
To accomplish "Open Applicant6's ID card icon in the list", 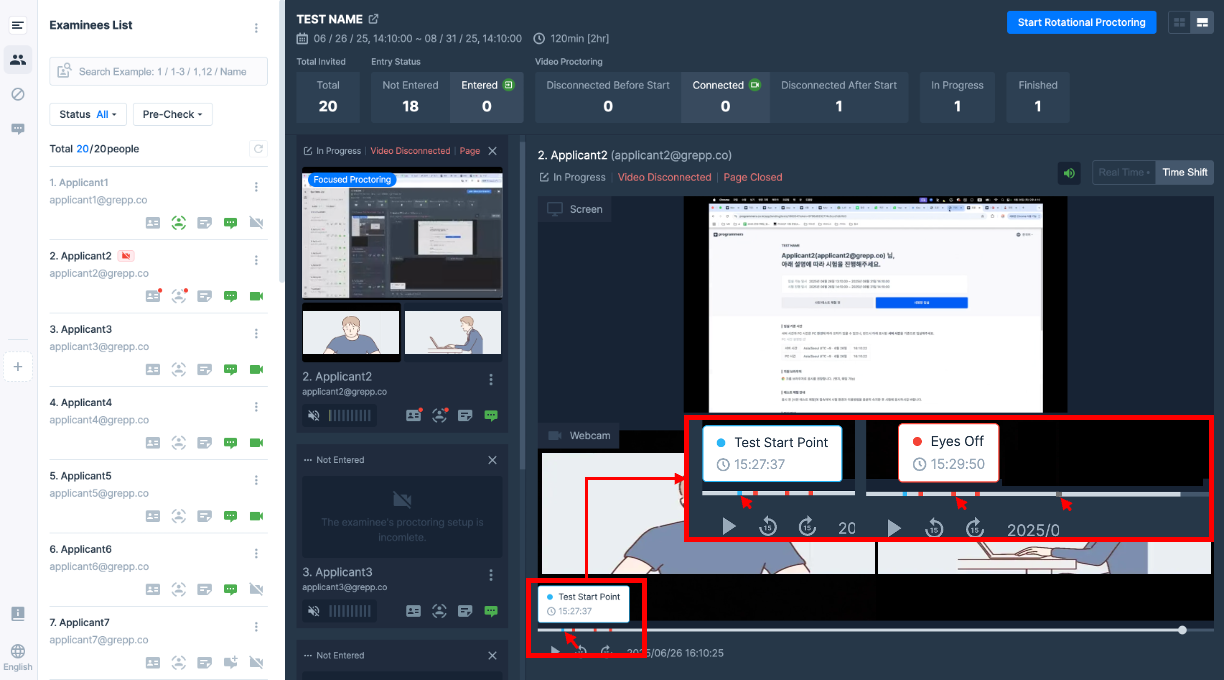I will point(153,589).
